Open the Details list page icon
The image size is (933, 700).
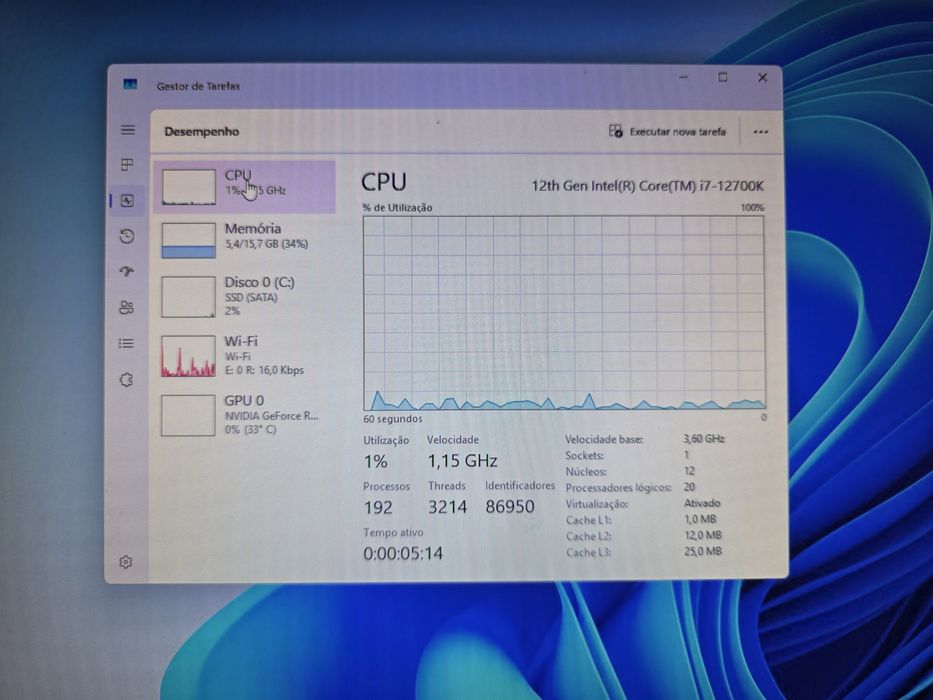point(126,343)
